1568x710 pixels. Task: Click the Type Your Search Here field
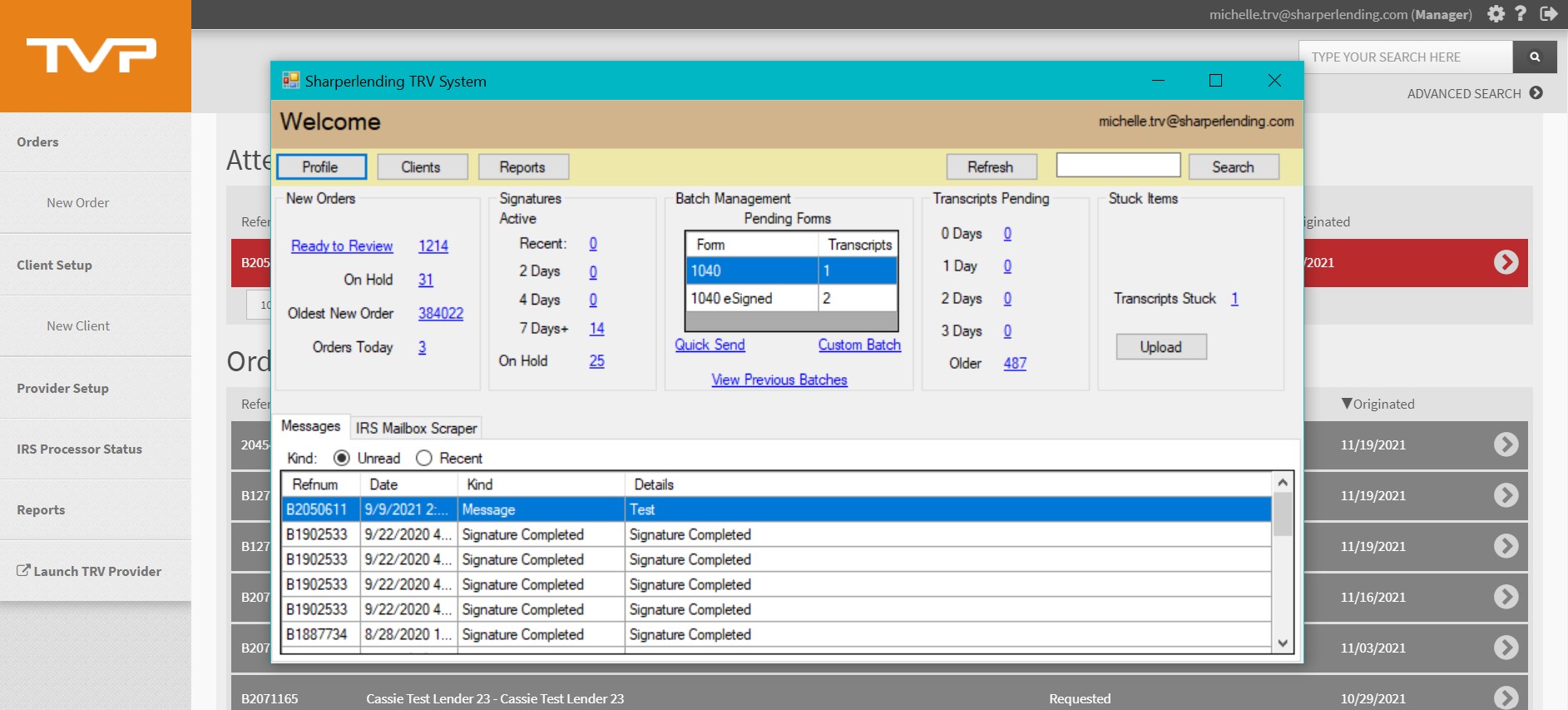pyautogui.click(x=1406, y=57)
